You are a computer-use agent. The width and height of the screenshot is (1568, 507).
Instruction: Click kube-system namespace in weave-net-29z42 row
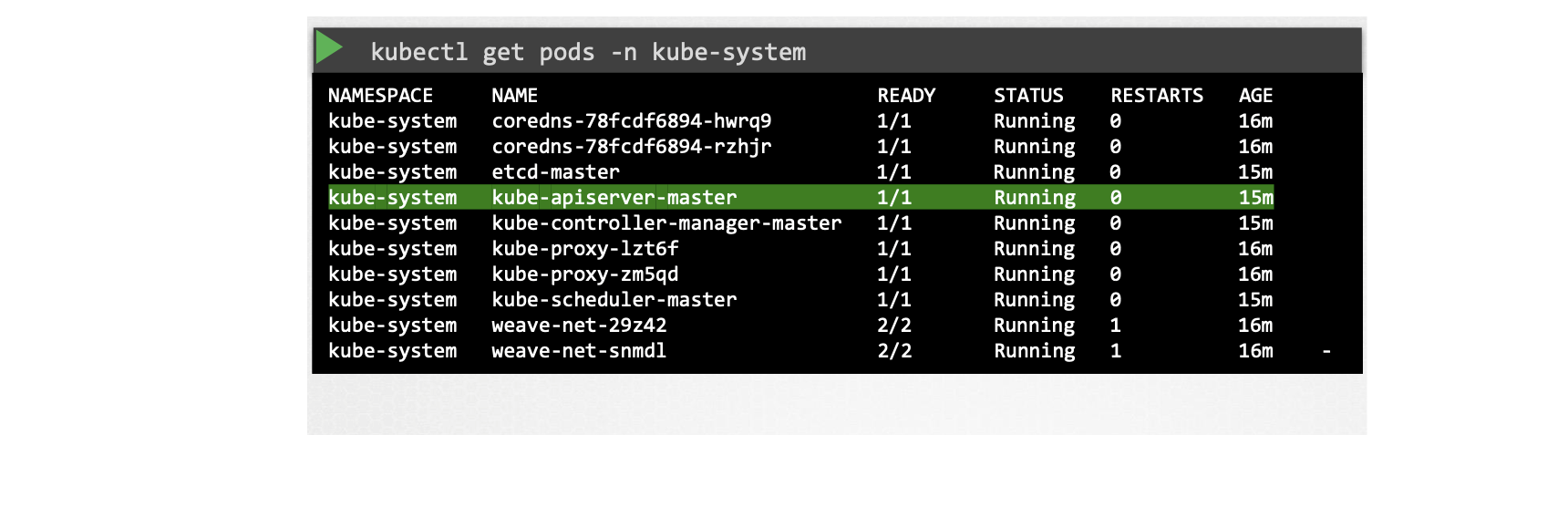tap(392, 326)
